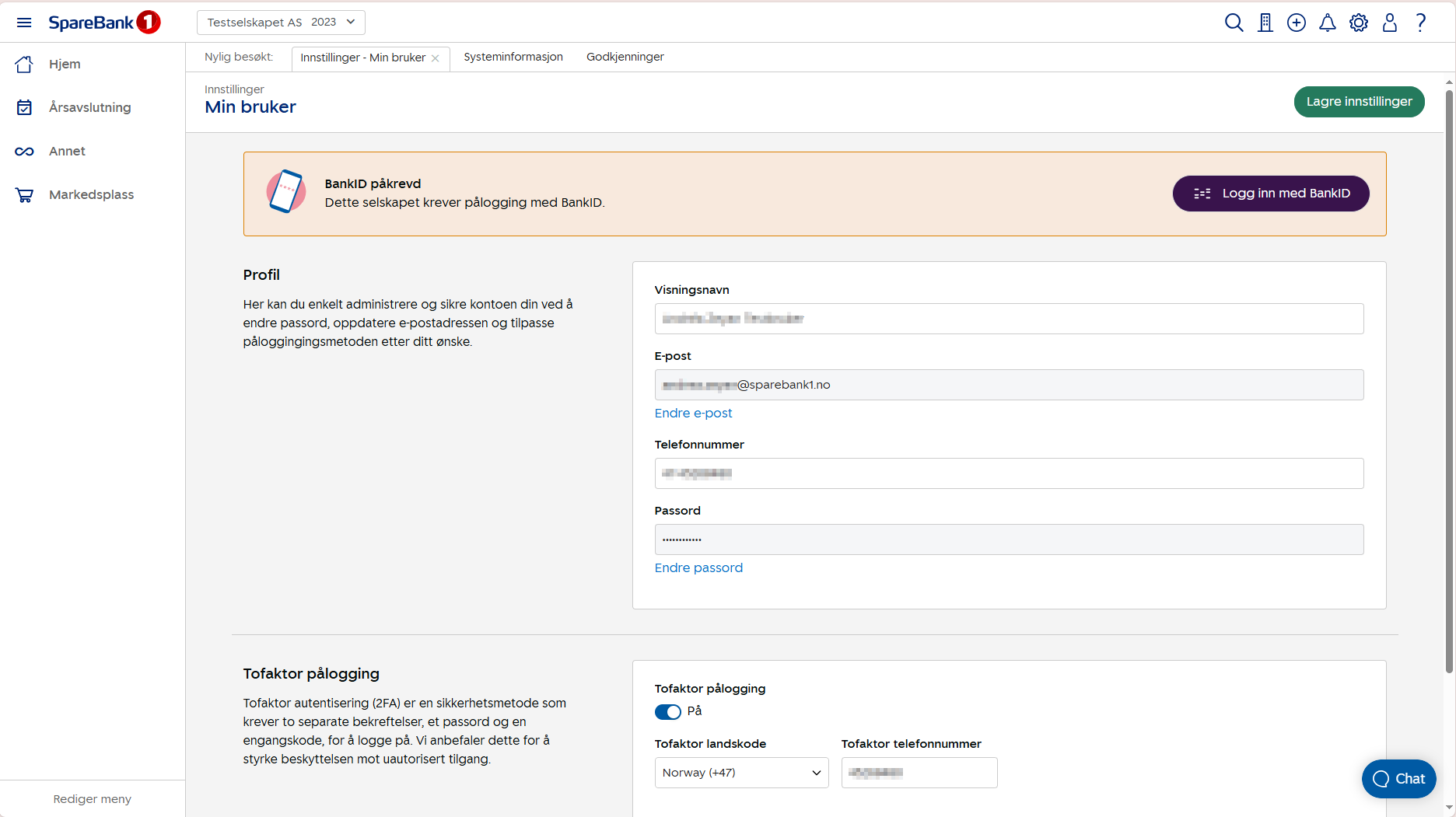
Task: Open the hamburger main menu
Action: coord(24,23)
